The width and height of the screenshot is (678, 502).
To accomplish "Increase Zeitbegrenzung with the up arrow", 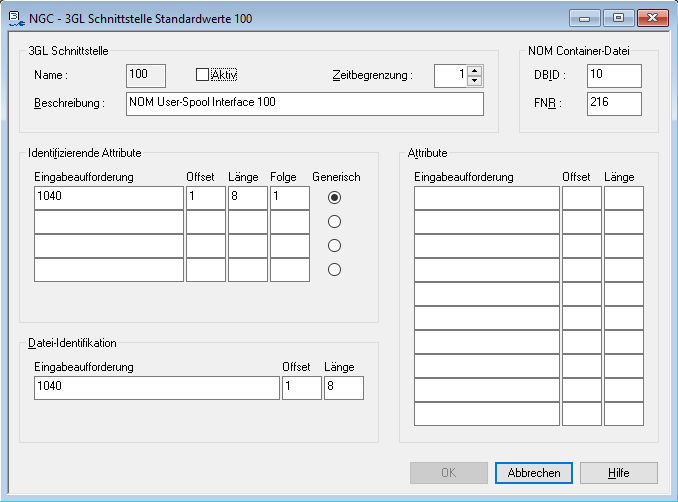I will (474, 70).
